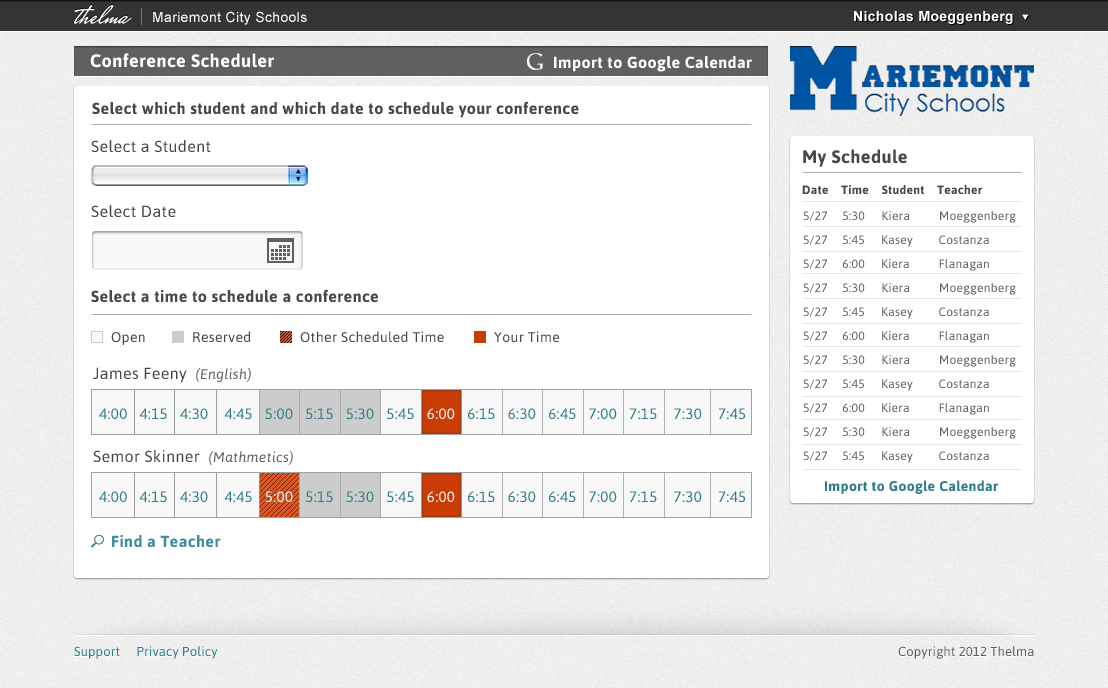
Task: Click the Your Time orange legend swatch
Action: coord(480,337)
